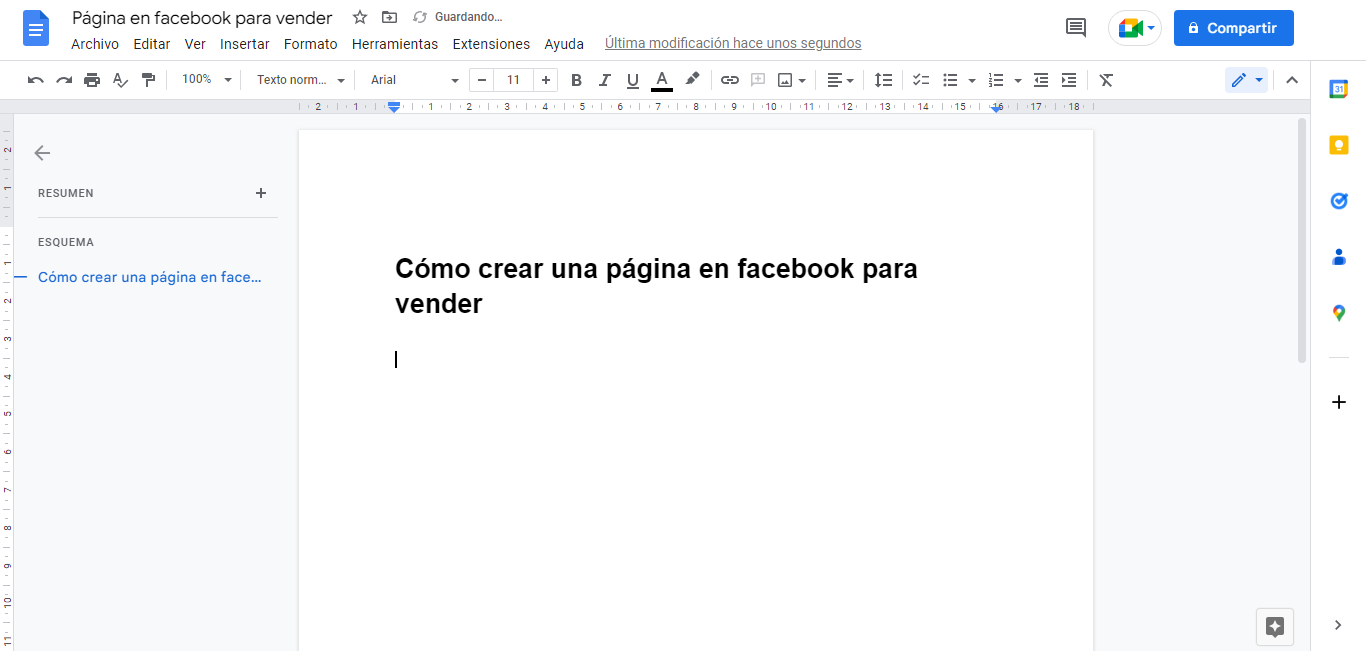Select the paint format tool
Screen dimensions: 1366x651
148,80
